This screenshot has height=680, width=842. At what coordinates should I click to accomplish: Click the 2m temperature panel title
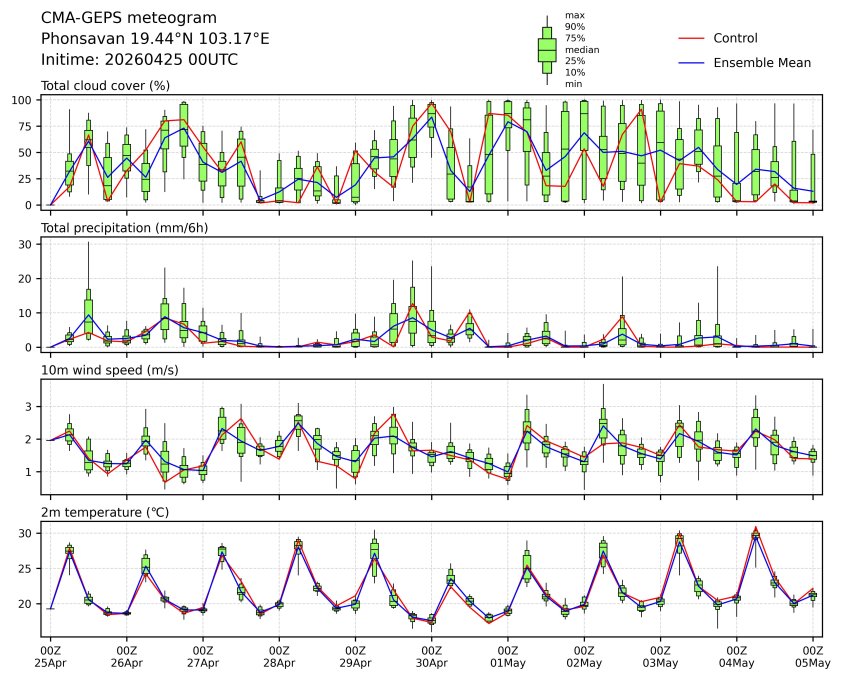(102, 512)
